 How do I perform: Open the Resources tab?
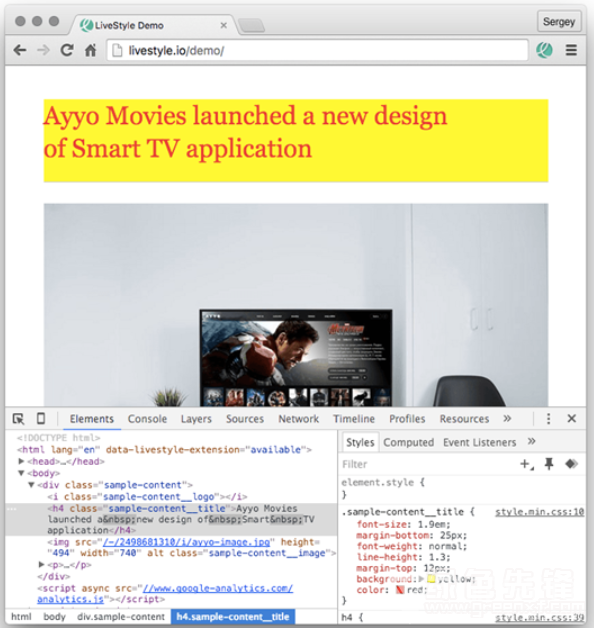click(x=464, y=419)
